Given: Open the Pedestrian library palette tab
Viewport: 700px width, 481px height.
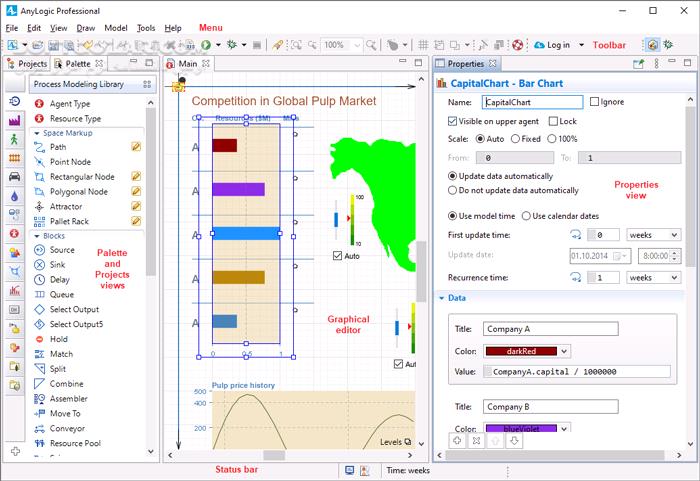Looking at the screenshot, I should coord(15,140).
